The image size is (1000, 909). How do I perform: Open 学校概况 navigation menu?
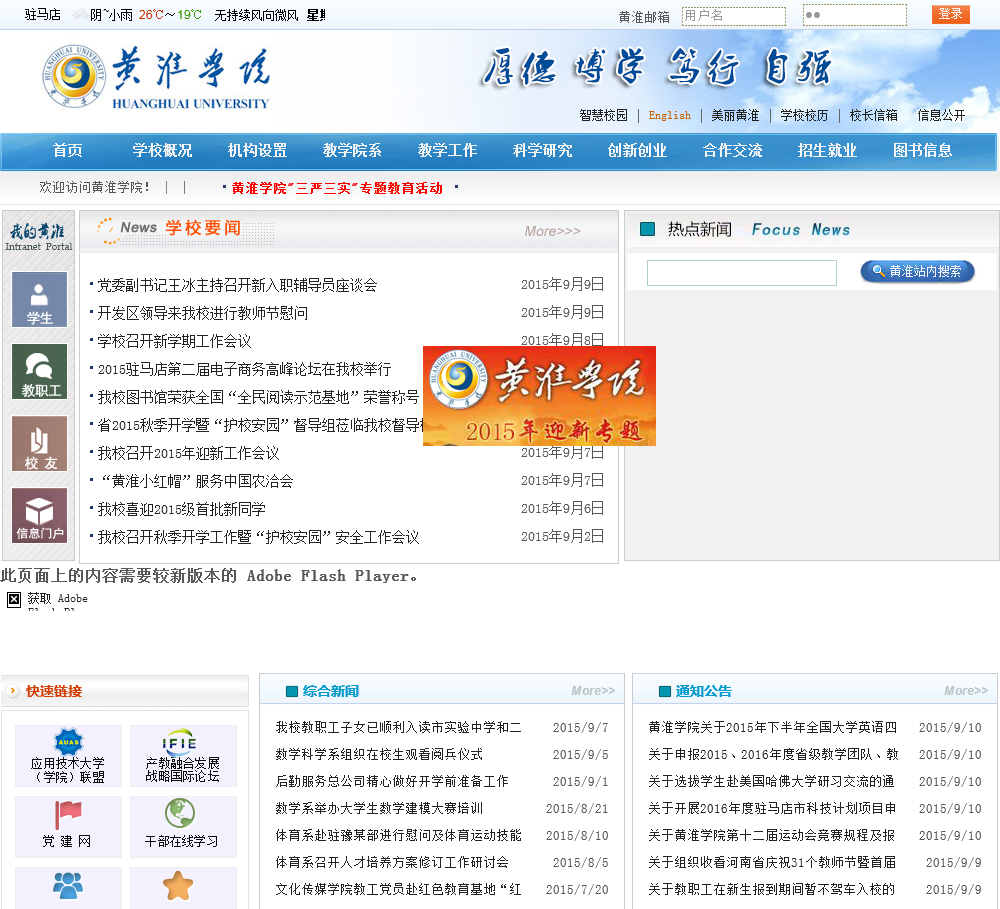(x=162, y=151)
